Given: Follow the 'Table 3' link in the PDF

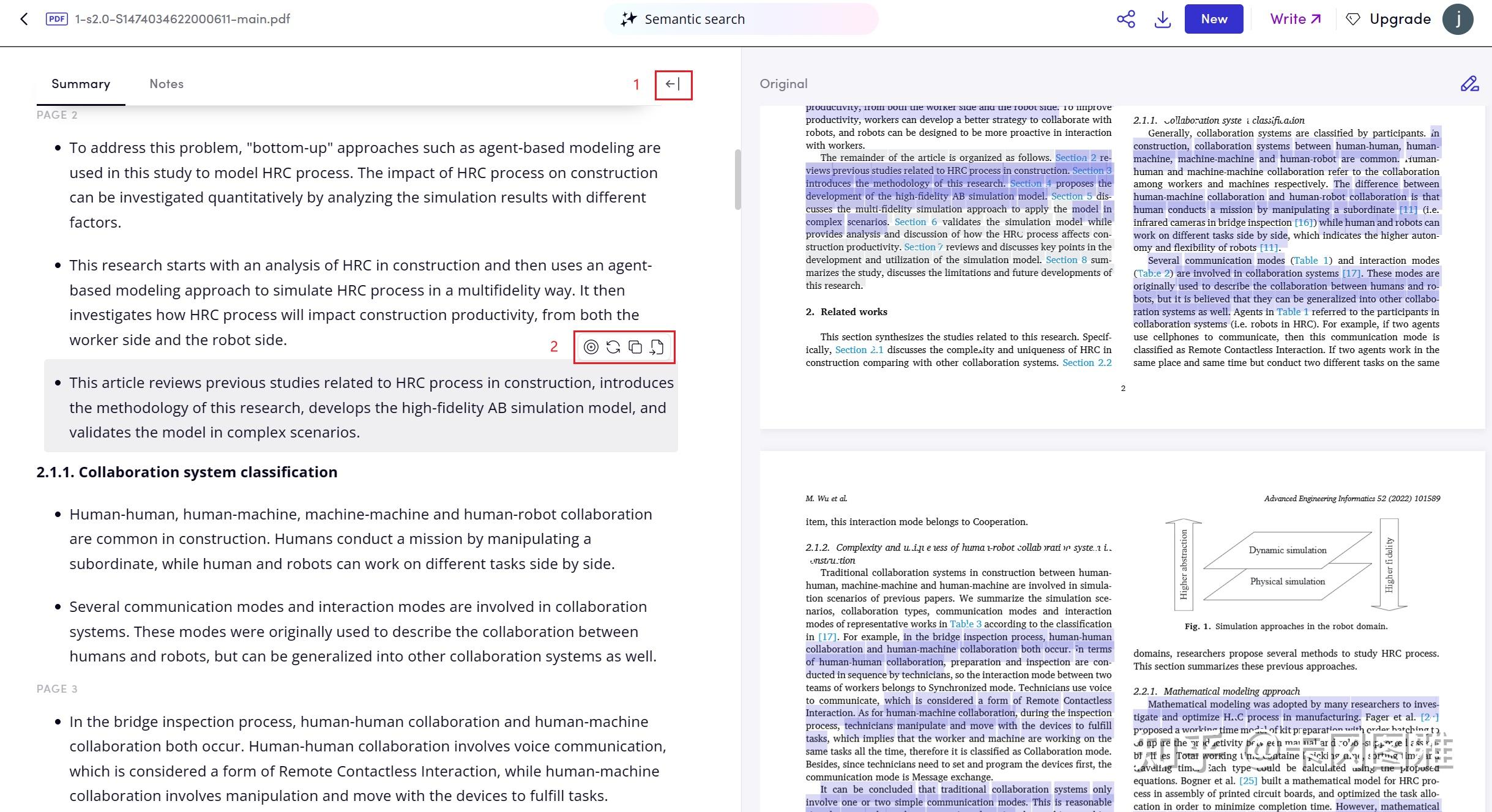Looking at the screenshot, I should point(965,624).
